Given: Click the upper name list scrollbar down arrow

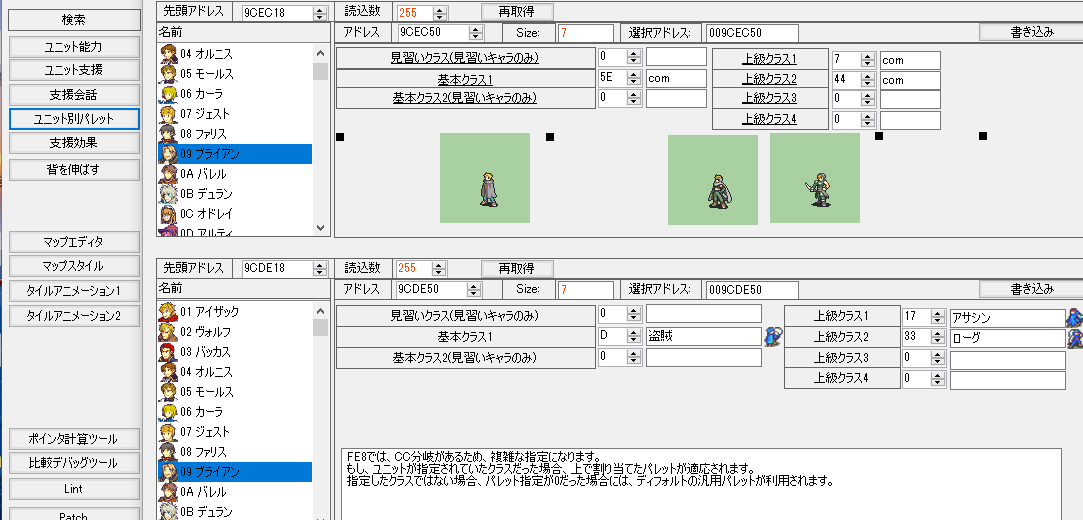Looking at the screenshot, I should click(x=320, y=227).
